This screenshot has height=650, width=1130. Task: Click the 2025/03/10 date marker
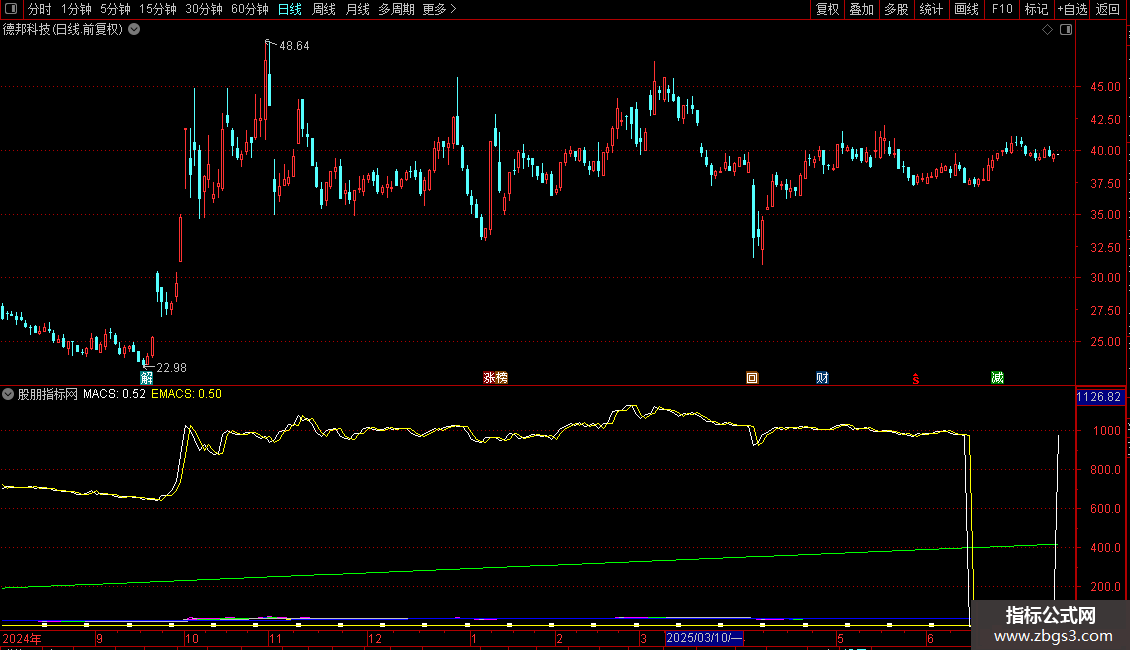[x=704, y=638]
